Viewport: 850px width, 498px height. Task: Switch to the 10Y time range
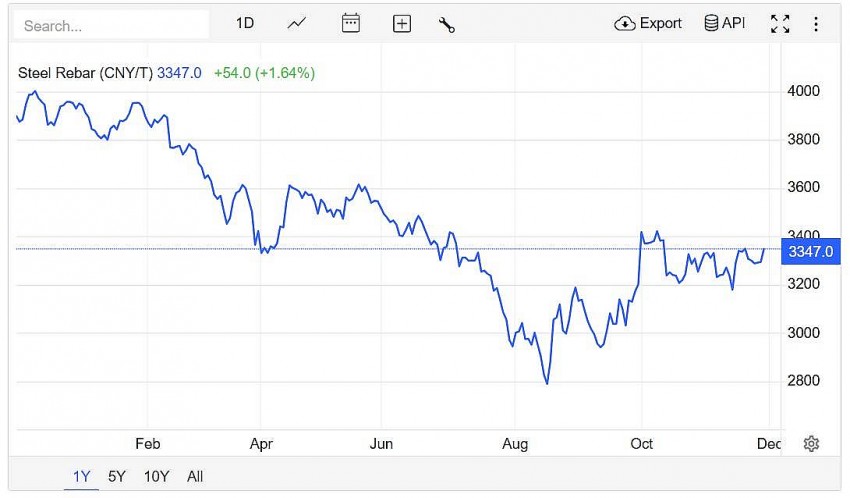click(156, 476)
